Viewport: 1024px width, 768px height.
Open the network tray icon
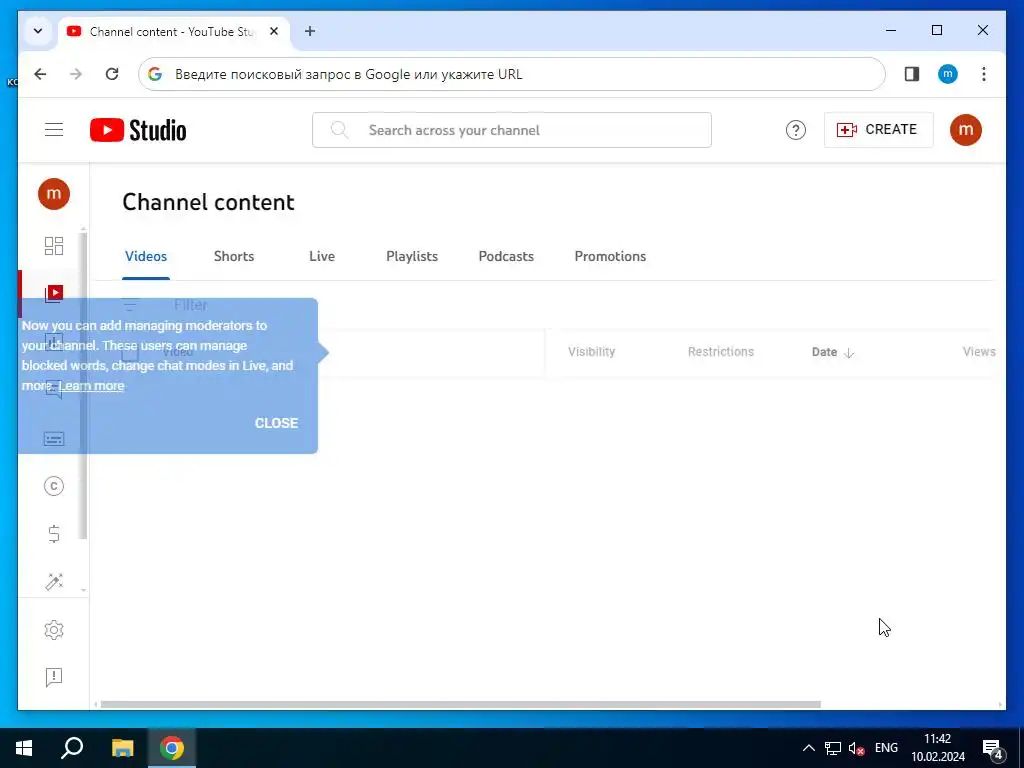pos(833,748)
